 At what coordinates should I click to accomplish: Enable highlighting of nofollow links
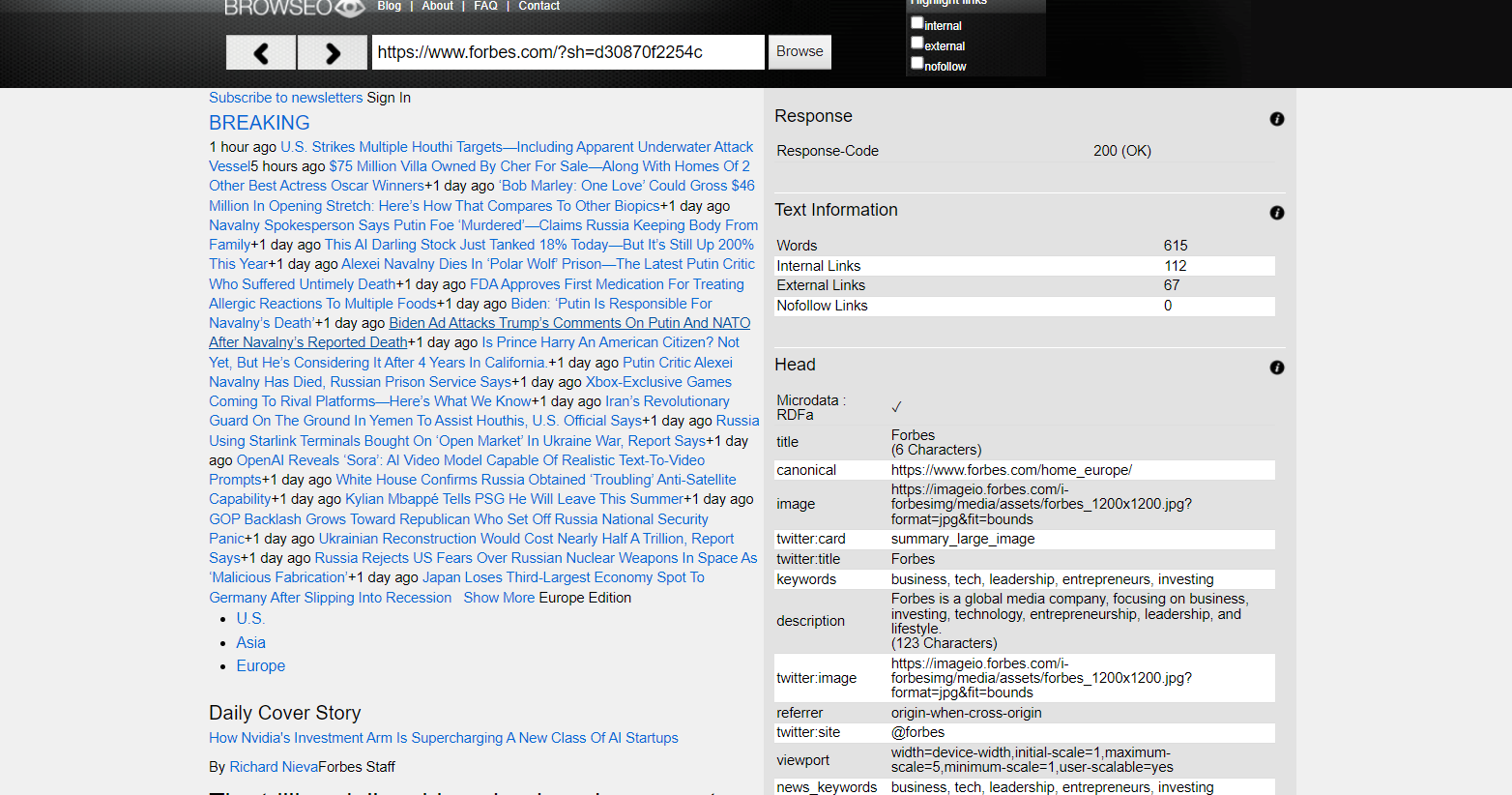916,63
